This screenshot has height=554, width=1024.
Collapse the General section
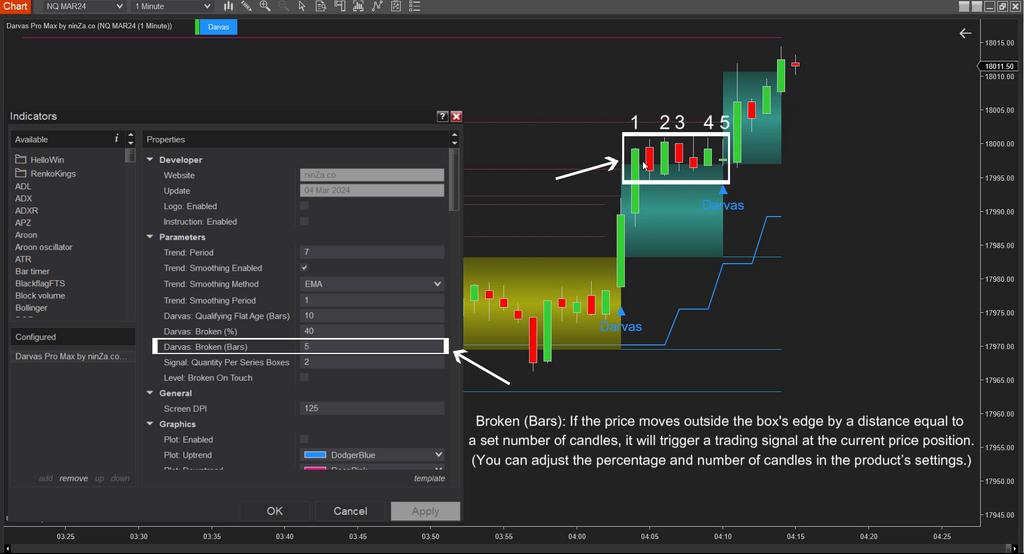tap(150, 393)
